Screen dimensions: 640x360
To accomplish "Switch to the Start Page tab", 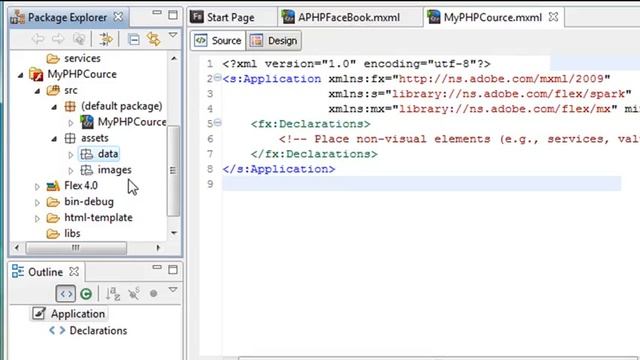I will coord(231,18).
